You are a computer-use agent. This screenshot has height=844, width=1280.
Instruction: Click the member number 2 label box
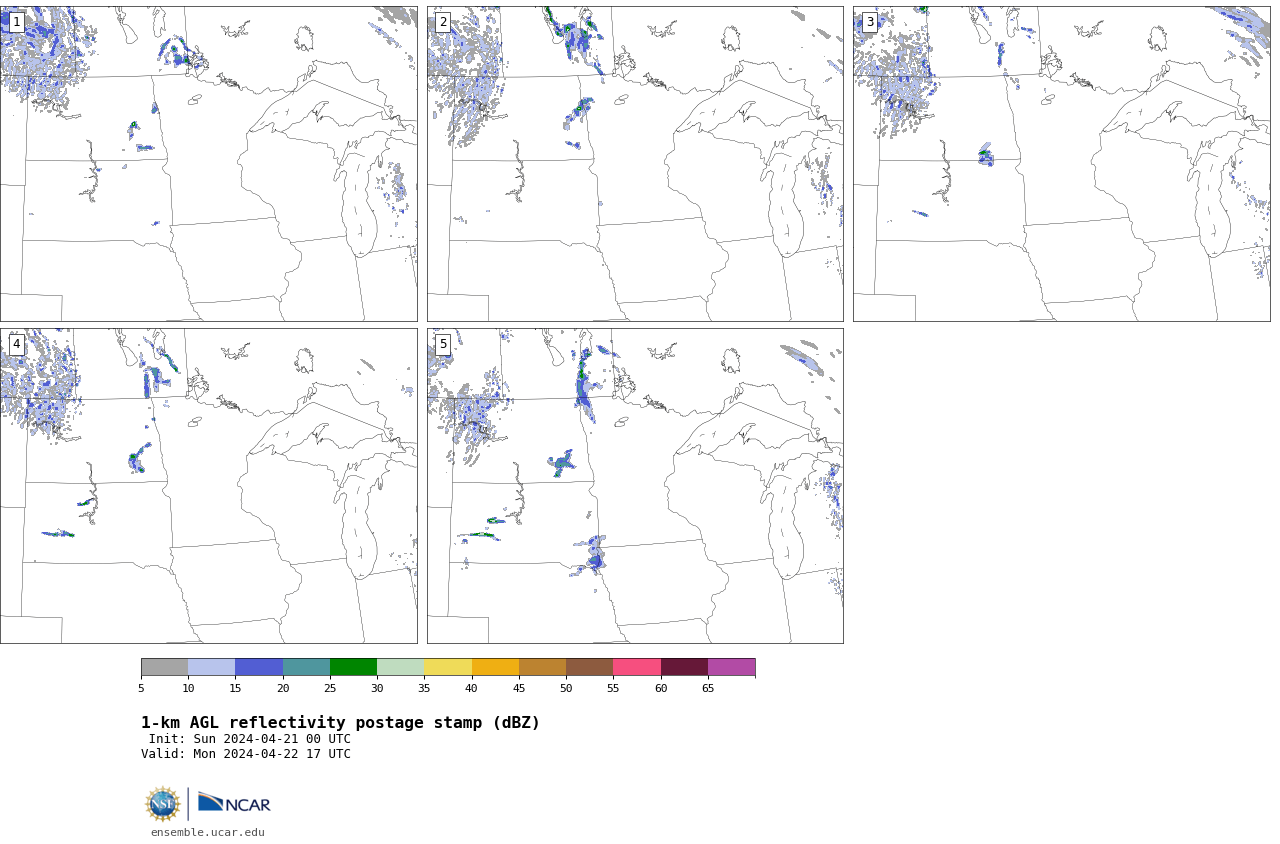443,22
